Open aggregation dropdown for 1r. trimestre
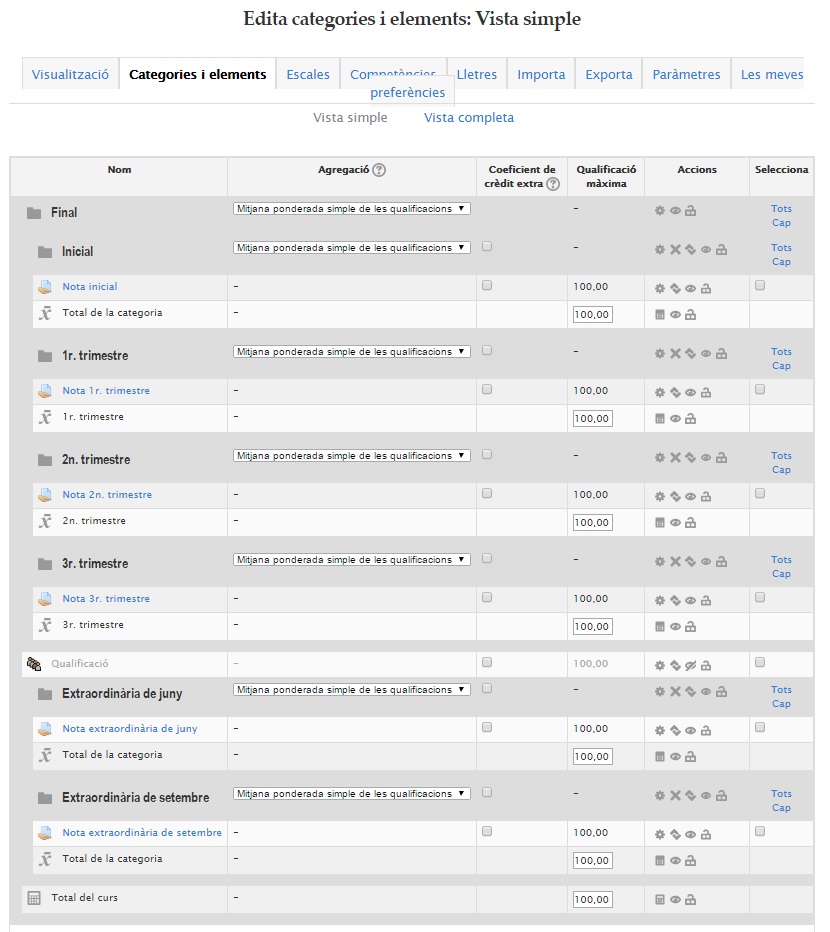This screenshot has height=932, width=830. pyautogui.click(x=352, y=352)
